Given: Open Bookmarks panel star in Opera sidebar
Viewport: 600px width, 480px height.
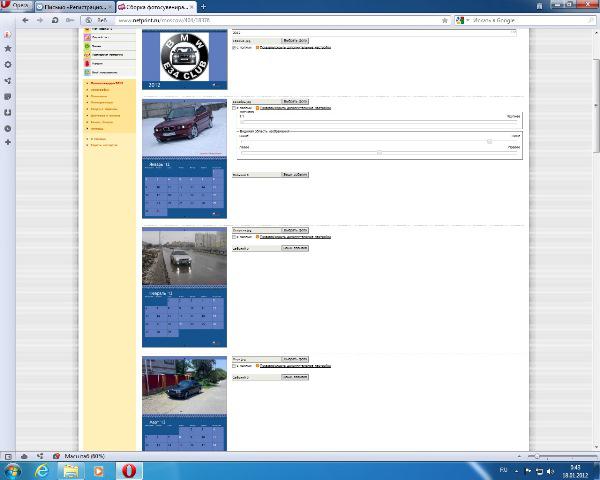Looking at the screenshot, I should click(8, 49).
